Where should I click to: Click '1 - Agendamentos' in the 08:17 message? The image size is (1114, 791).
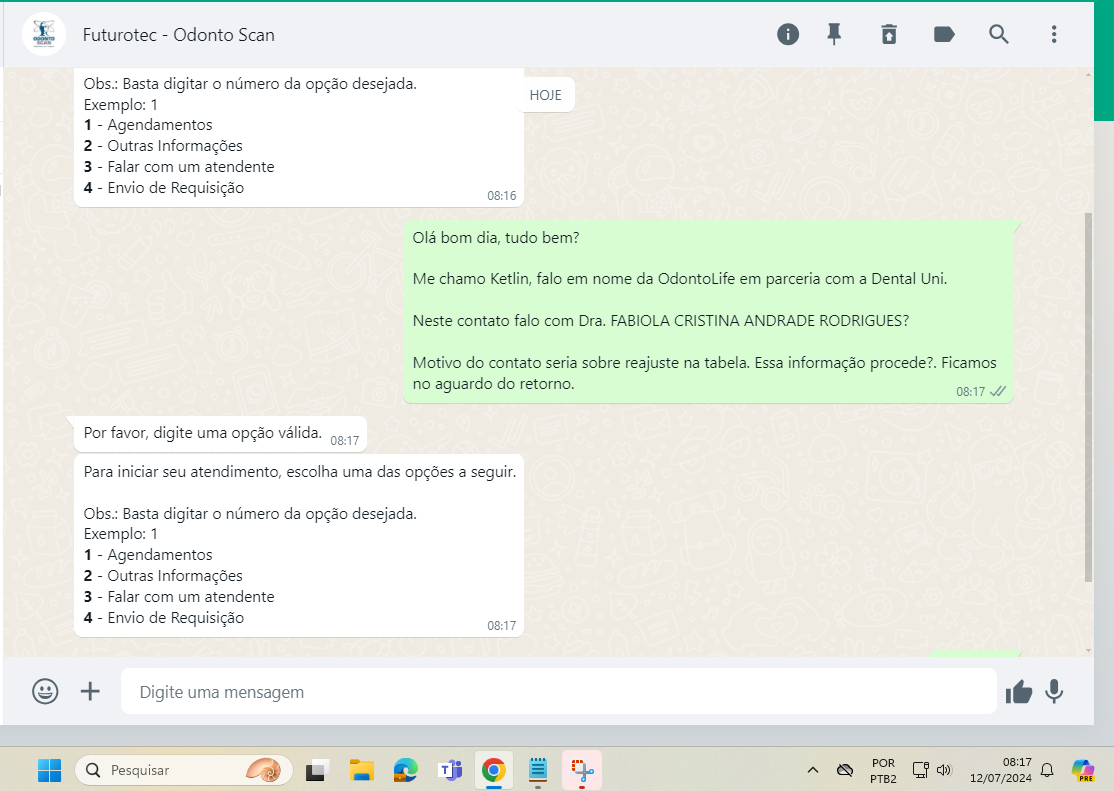[x=148, y=555]
